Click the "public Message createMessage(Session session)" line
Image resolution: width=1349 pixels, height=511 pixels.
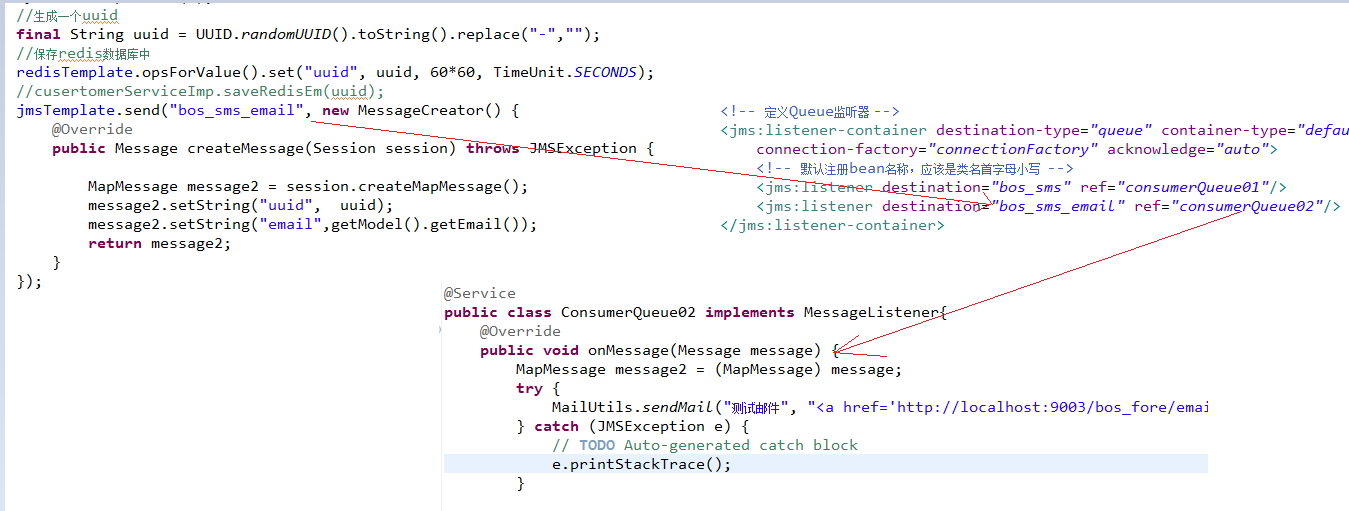coord(352,148)
